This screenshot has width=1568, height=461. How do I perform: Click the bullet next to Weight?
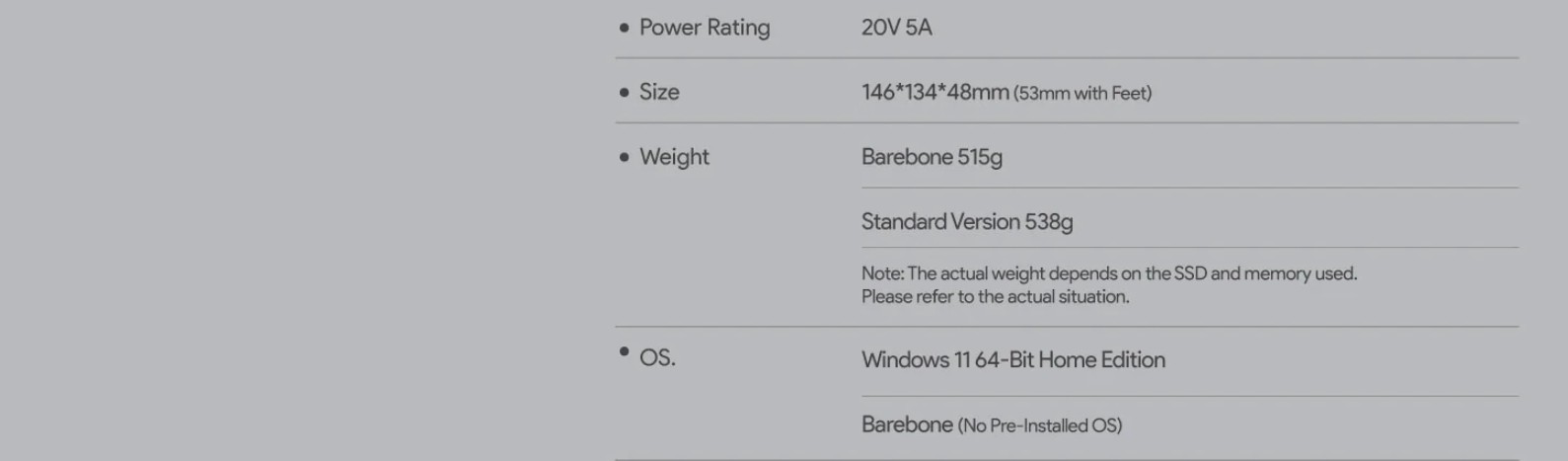(624, 157)
